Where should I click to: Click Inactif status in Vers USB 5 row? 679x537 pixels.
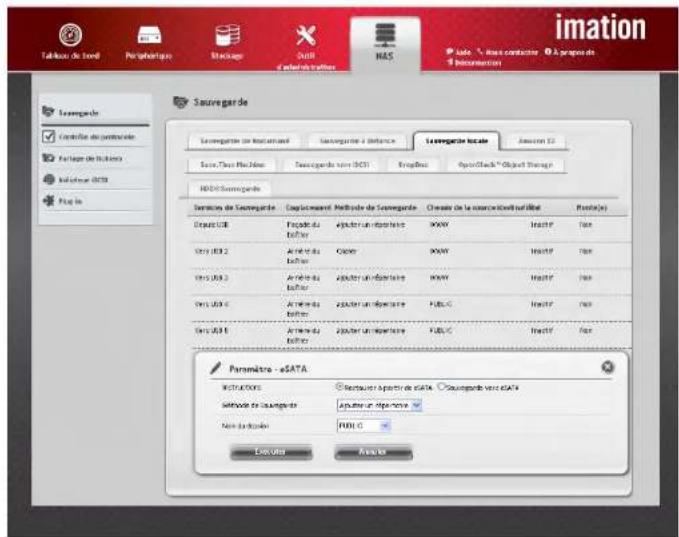tap(542, 331)
